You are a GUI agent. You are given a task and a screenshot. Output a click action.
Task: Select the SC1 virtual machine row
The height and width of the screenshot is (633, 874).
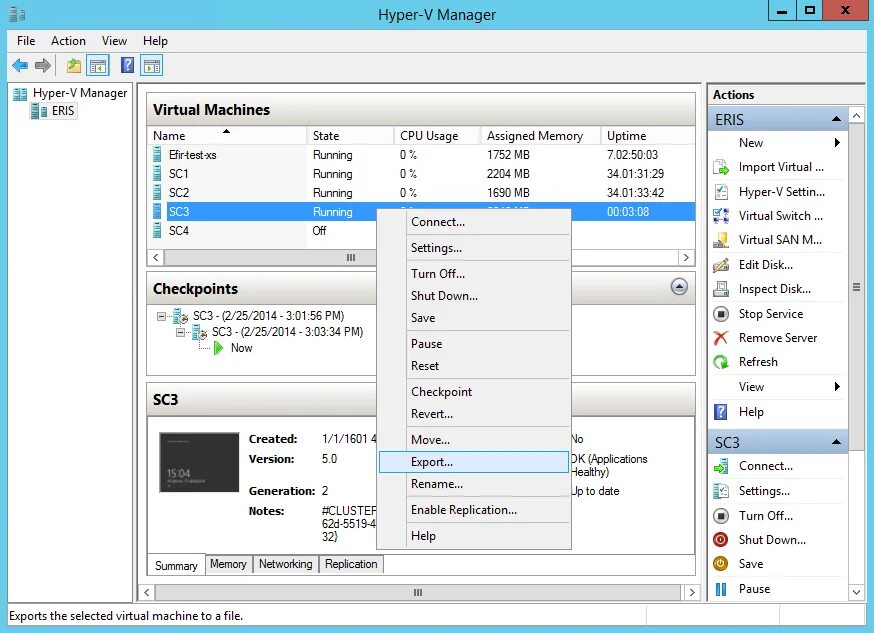click(423, 174)
